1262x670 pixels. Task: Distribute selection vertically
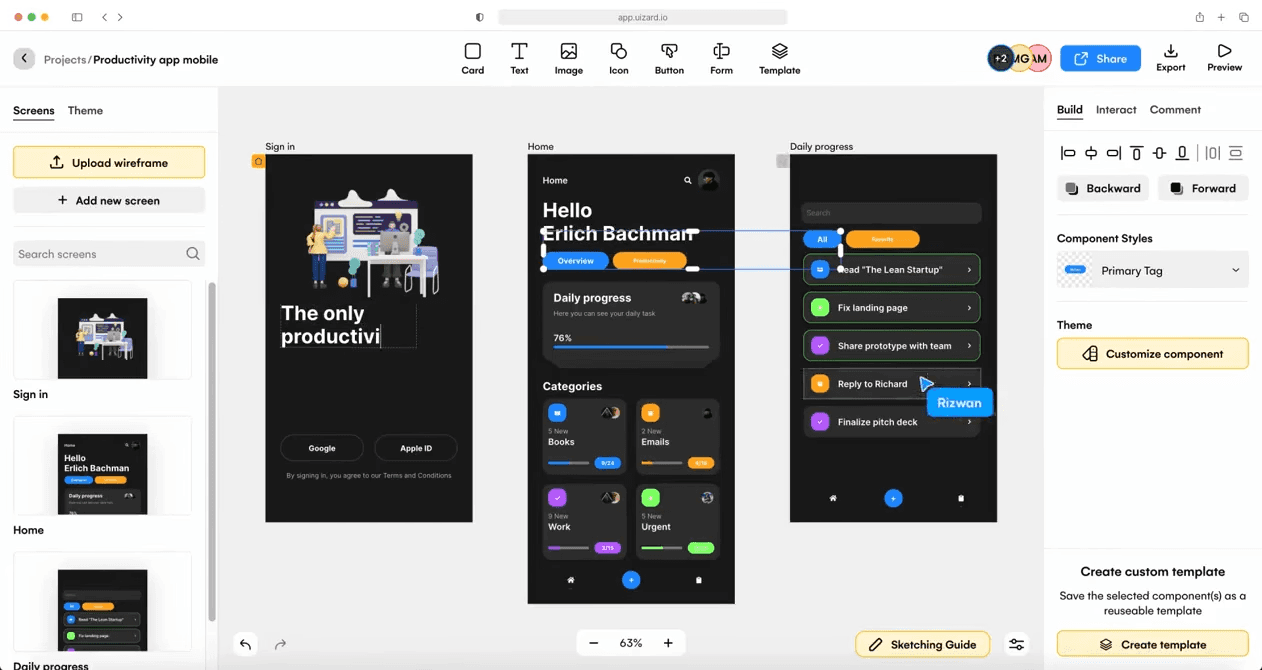click(x=1236, y=153)
